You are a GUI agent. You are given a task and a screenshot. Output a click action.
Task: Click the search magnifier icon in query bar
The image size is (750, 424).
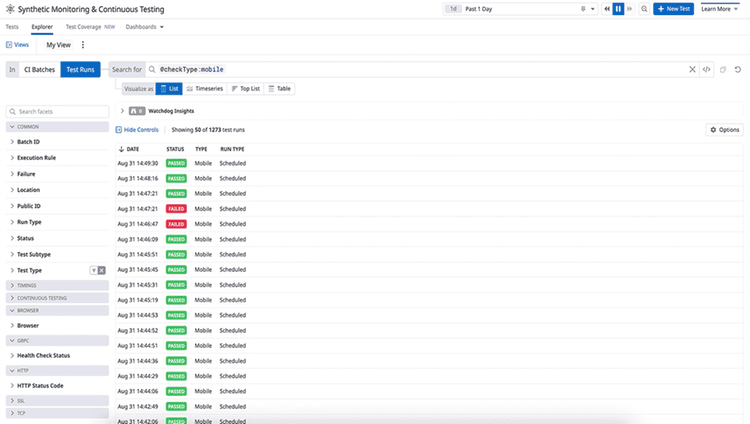[152, 69]
